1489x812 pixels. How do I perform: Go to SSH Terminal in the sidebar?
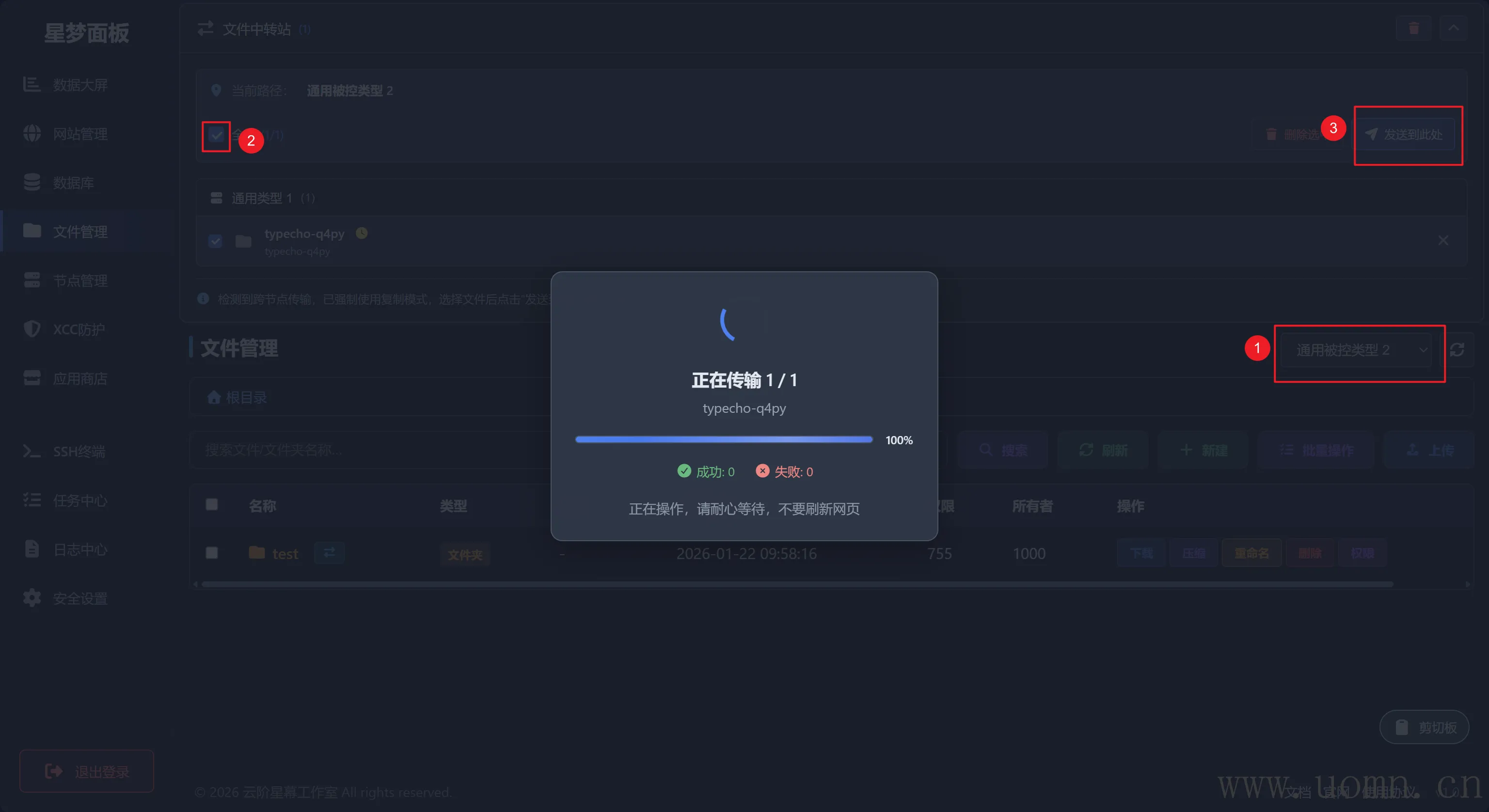point(79,452)
